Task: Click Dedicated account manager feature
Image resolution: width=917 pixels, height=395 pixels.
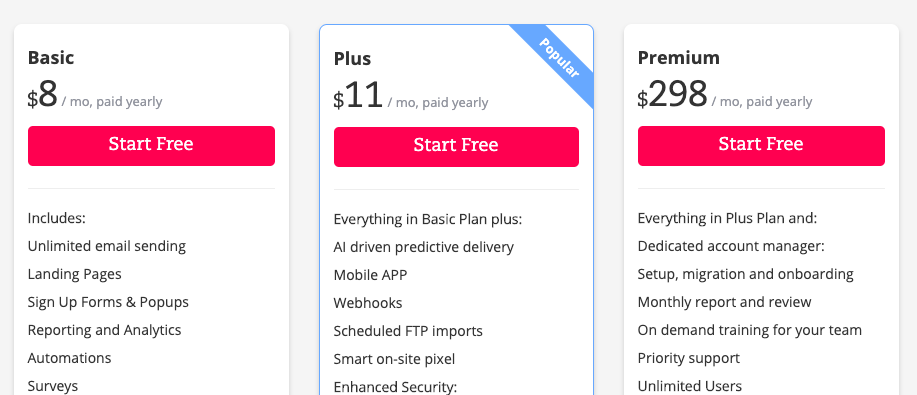Action: click(731, 246)
